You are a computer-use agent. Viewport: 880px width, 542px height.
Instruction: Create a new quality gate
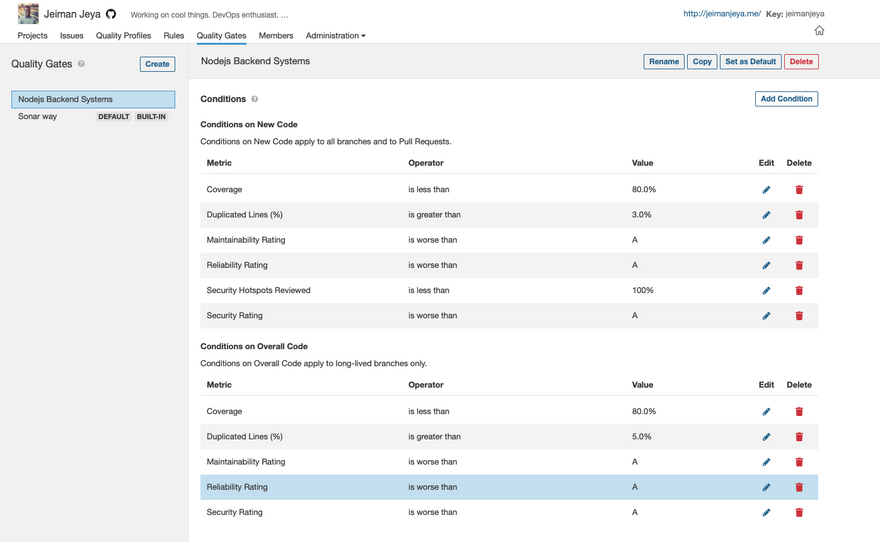pyautogui.click(x=157, y=64)
